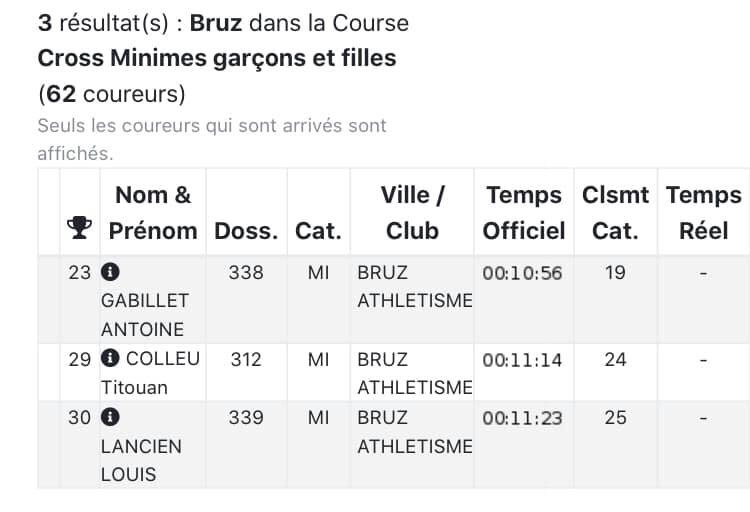Open runner name LANCIEN LOUIS
Image resolution: width=750 pixels, height=512 pixels.
(x=141, y=460)
